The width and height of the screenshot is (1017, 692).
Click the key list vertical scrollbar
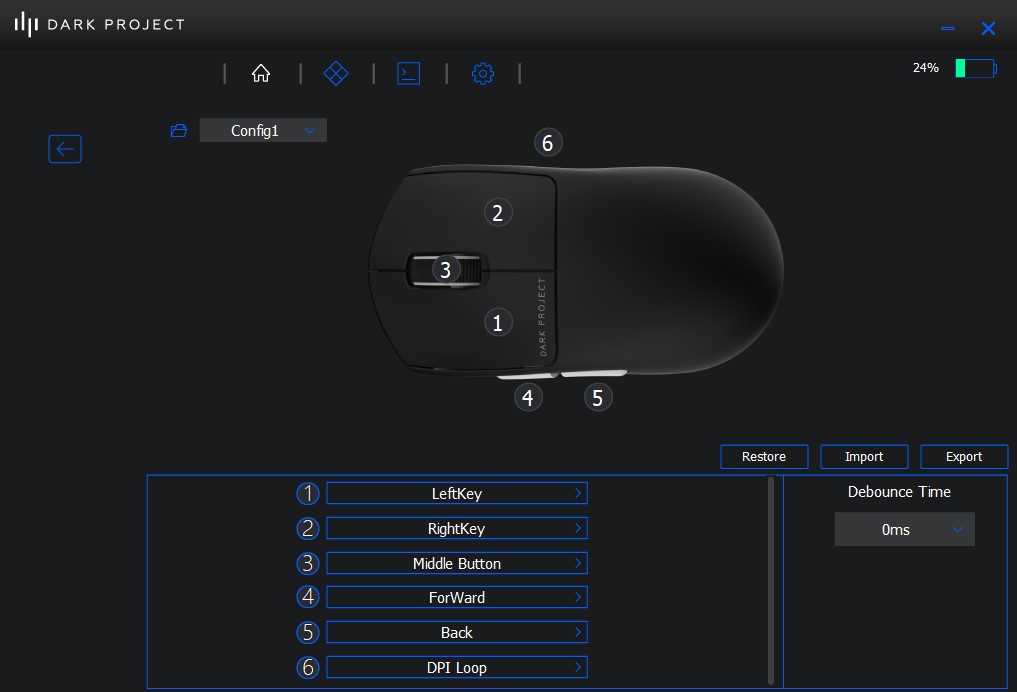point(771,580)
